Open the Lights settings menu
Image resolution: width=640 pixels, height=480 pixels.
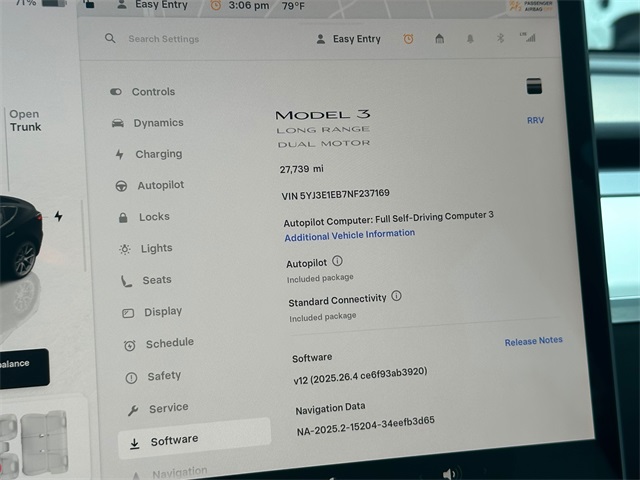pos(146,248)
